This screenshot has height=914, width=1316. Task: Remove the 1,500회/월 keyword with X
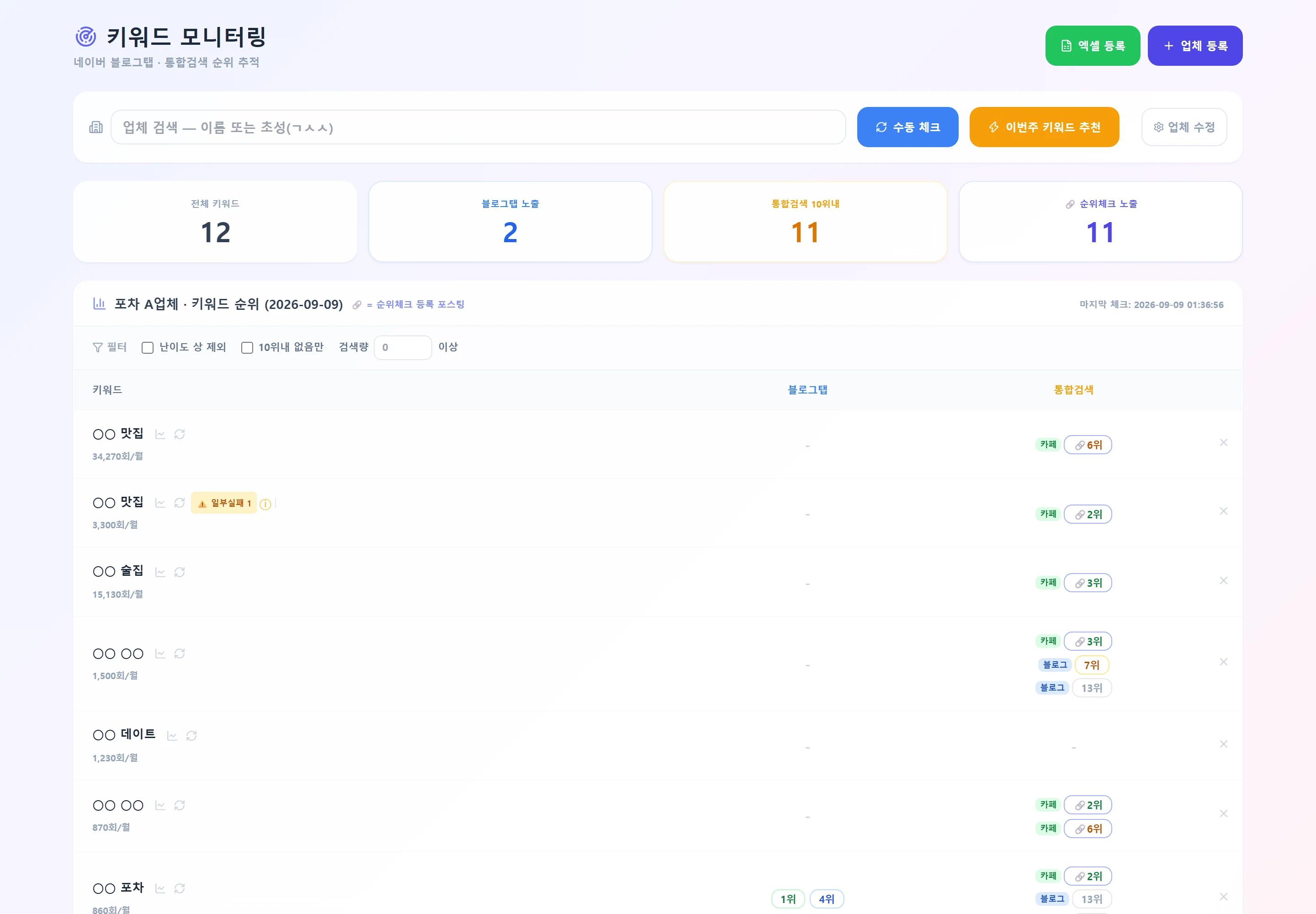point(1223,662)
